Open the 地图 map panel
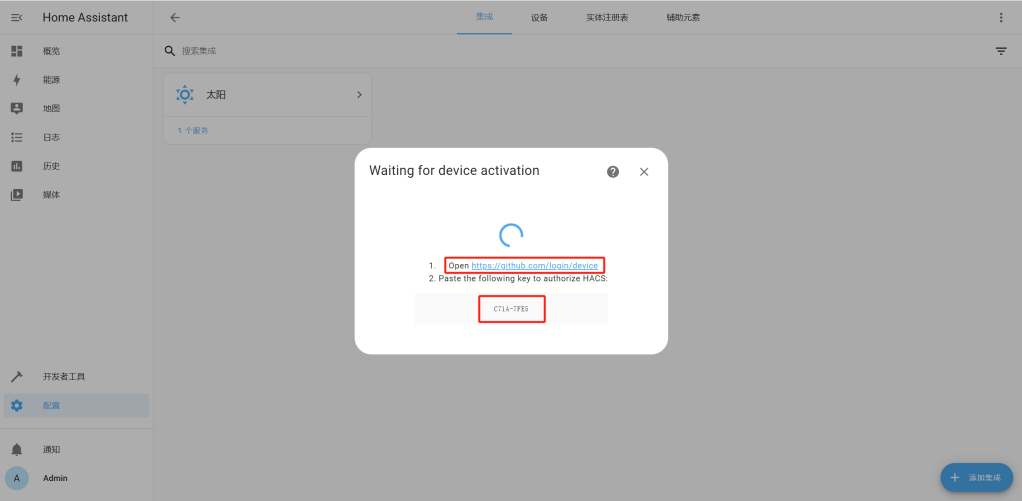Screen dimensions: 1022x501 (51, 108)
